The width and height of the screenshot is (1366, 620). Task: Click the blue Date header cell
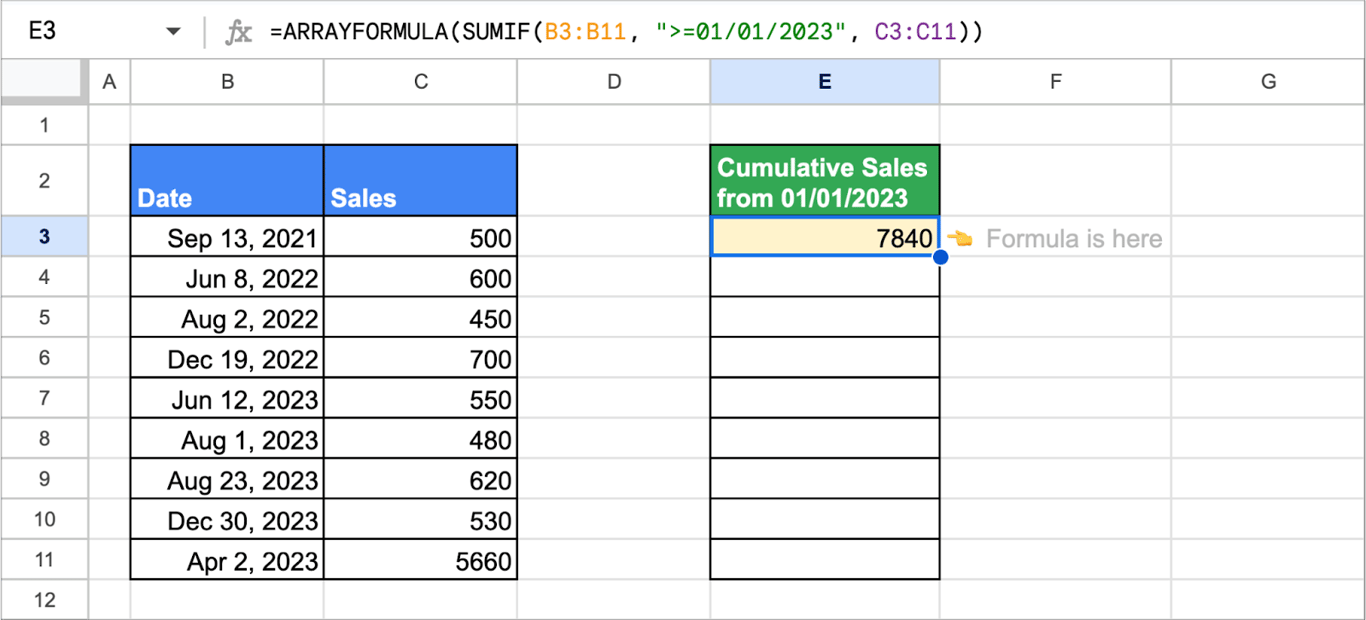227,181
